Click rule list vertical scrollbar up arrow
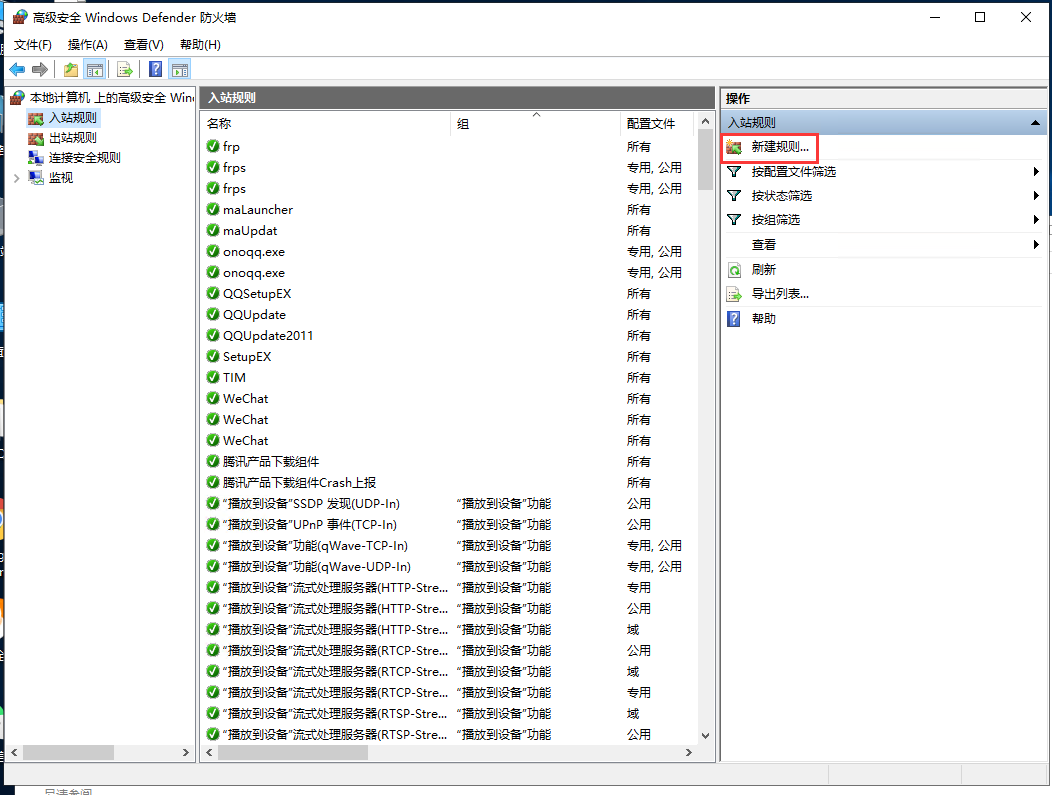The image size is (1052, 795). 705,121
